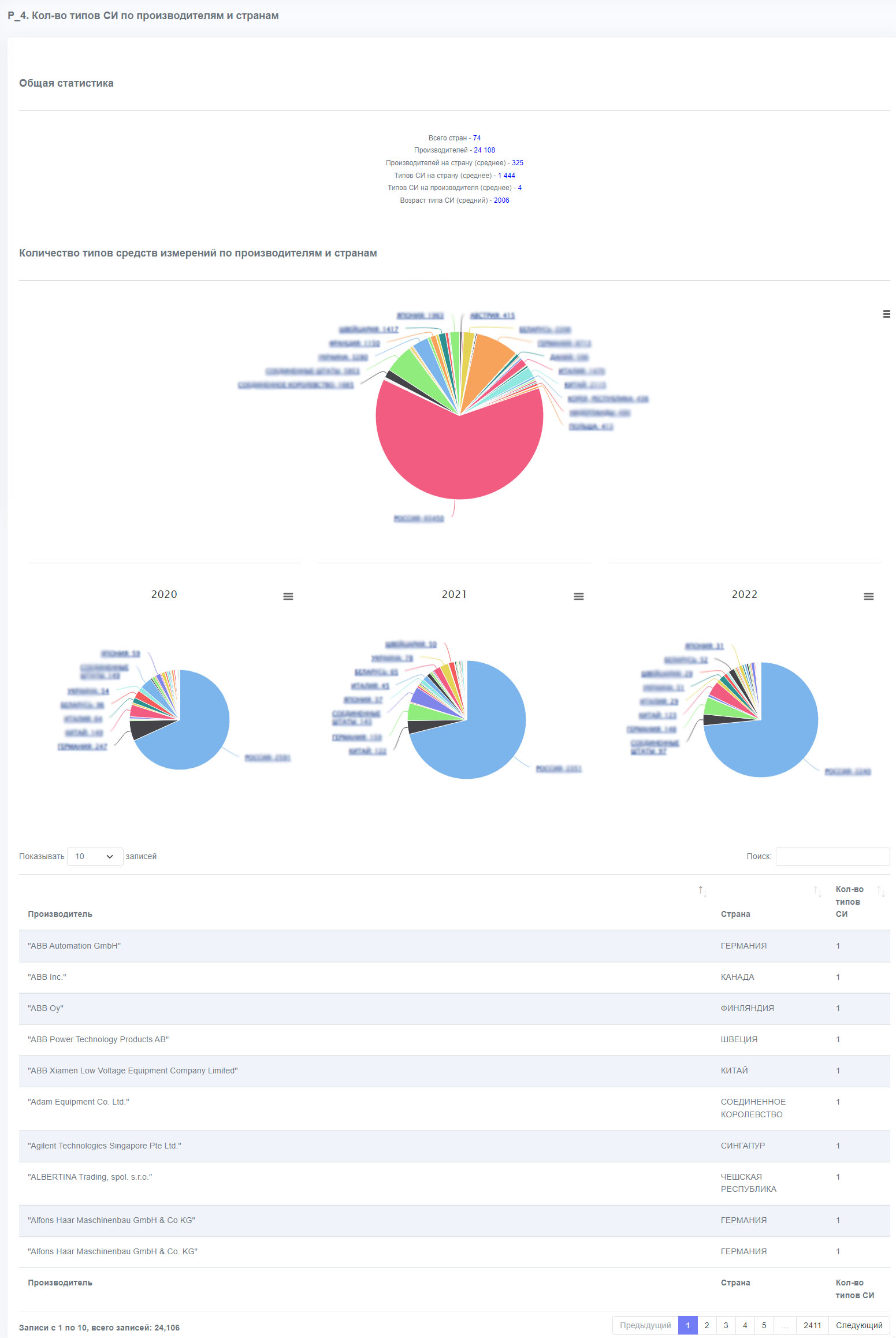896x1338 pixels.
Task: Select the "ABB Automation GmbH" table row
Action: coord(454,946)
